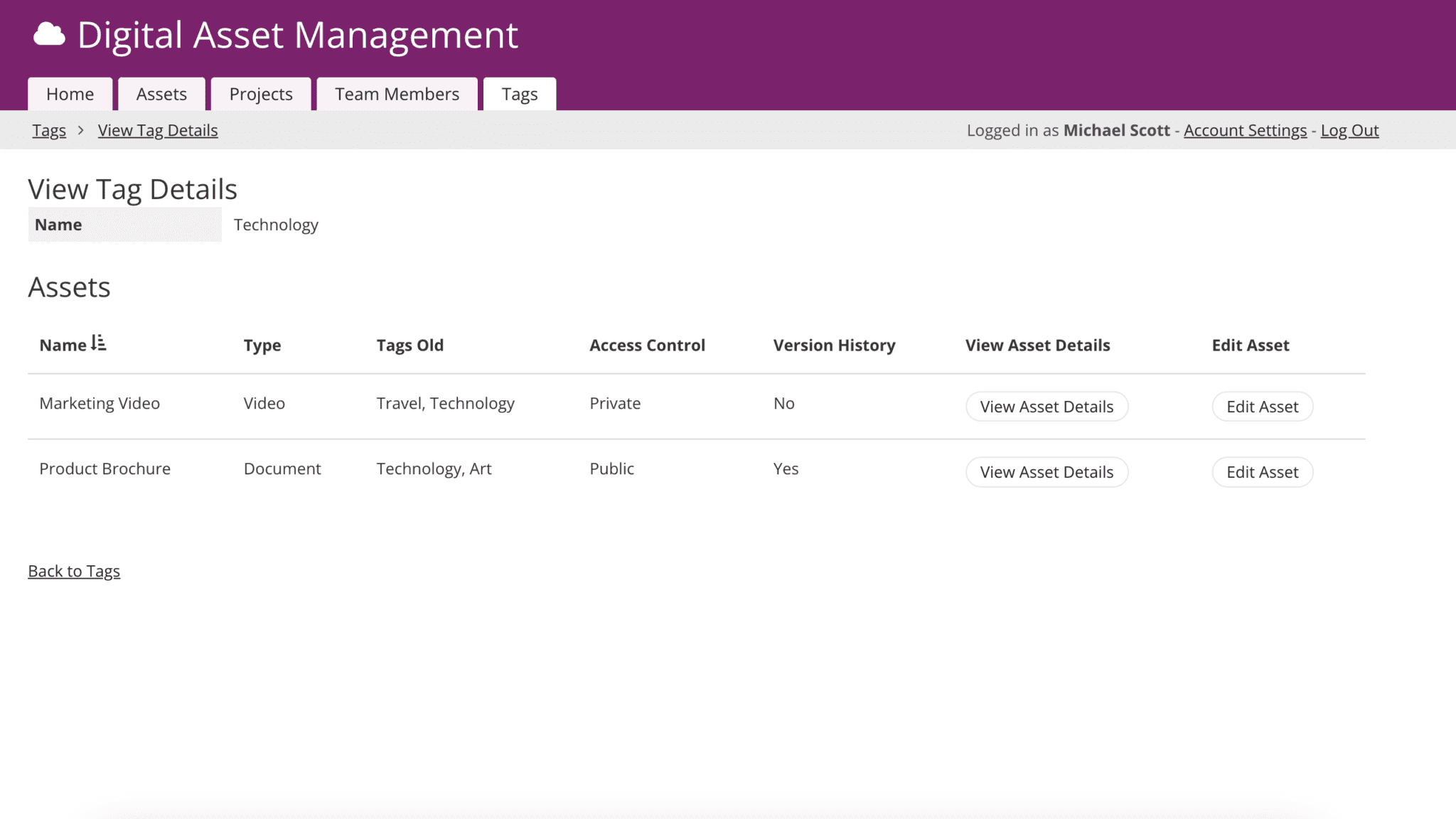View asset details for Marketing Video
Viewport: 1456px width, 819px height.
tap(1046, 406)
